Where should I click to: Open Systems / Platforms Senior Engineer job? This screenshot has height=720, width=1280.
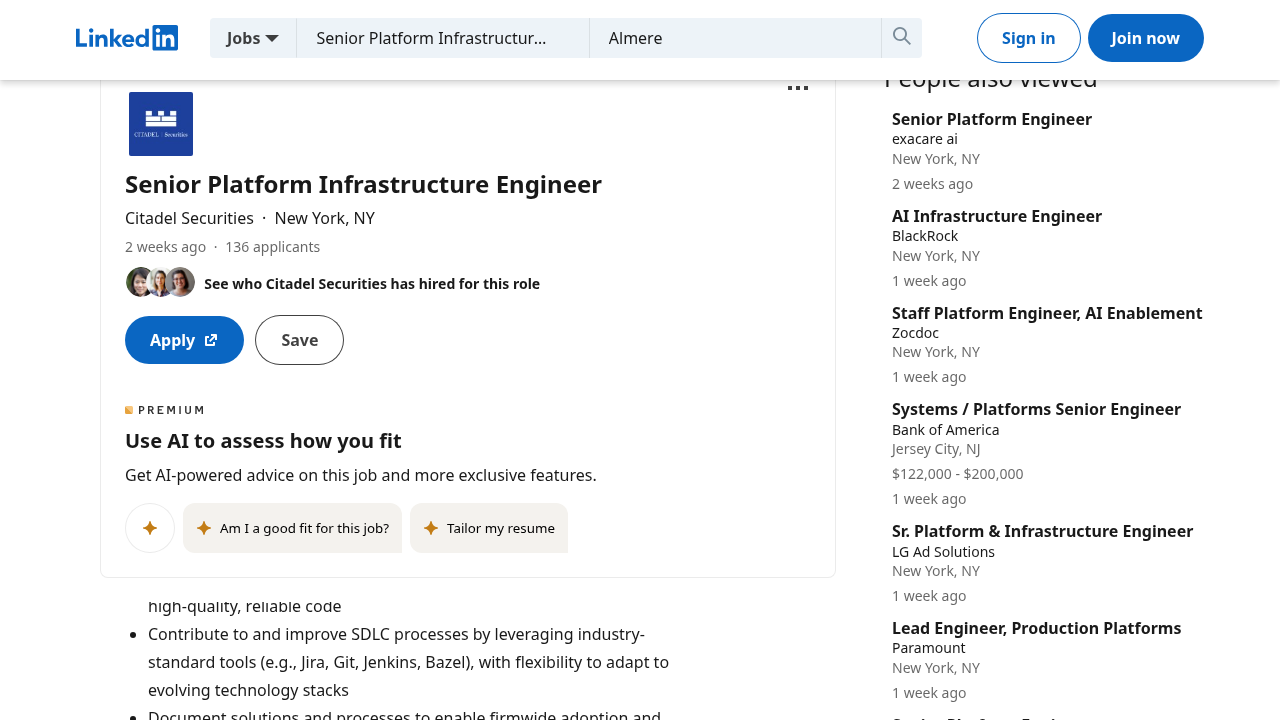coord(1036,409)
